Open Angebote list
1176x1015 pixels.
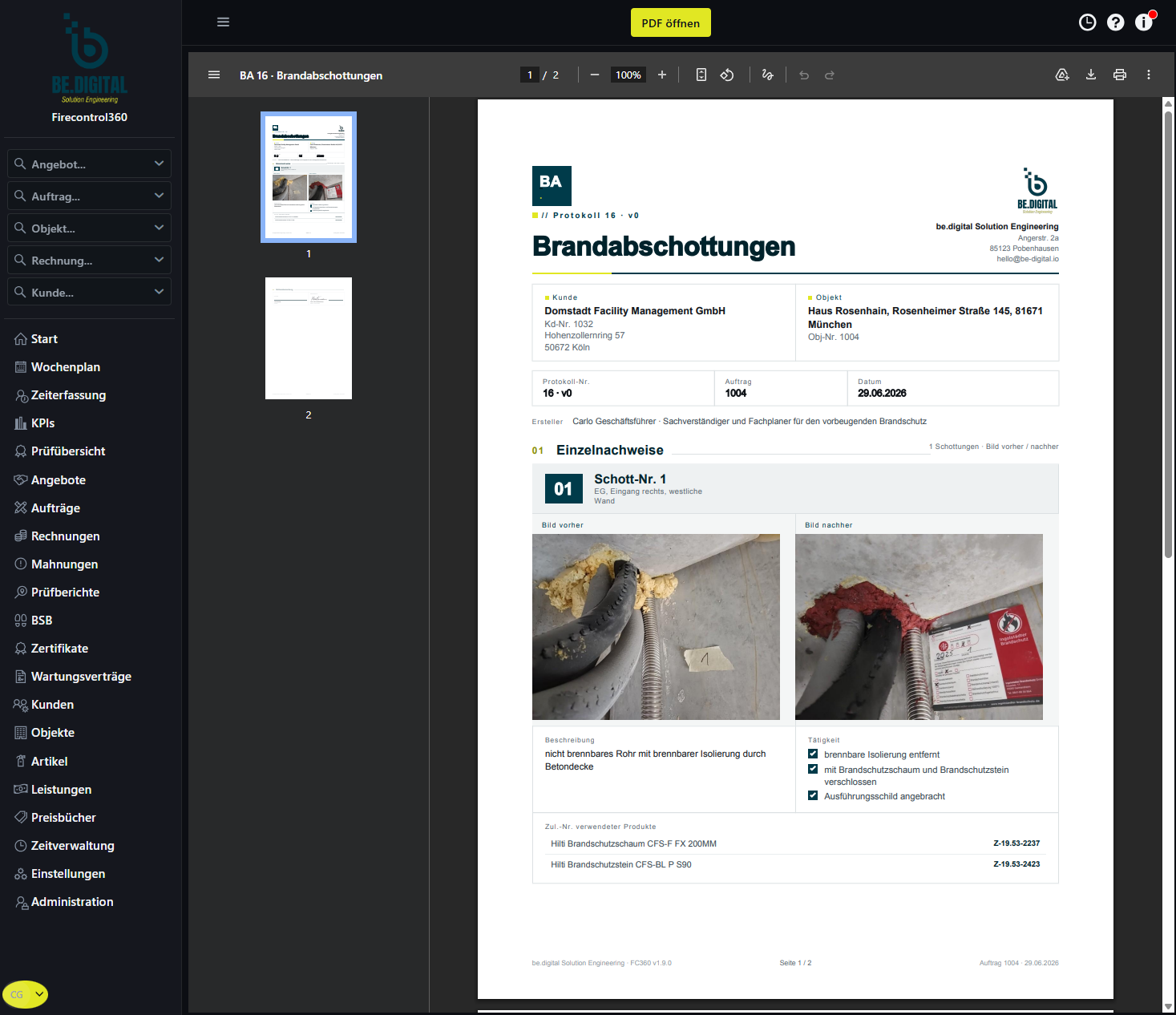click(x=59, y=480)
